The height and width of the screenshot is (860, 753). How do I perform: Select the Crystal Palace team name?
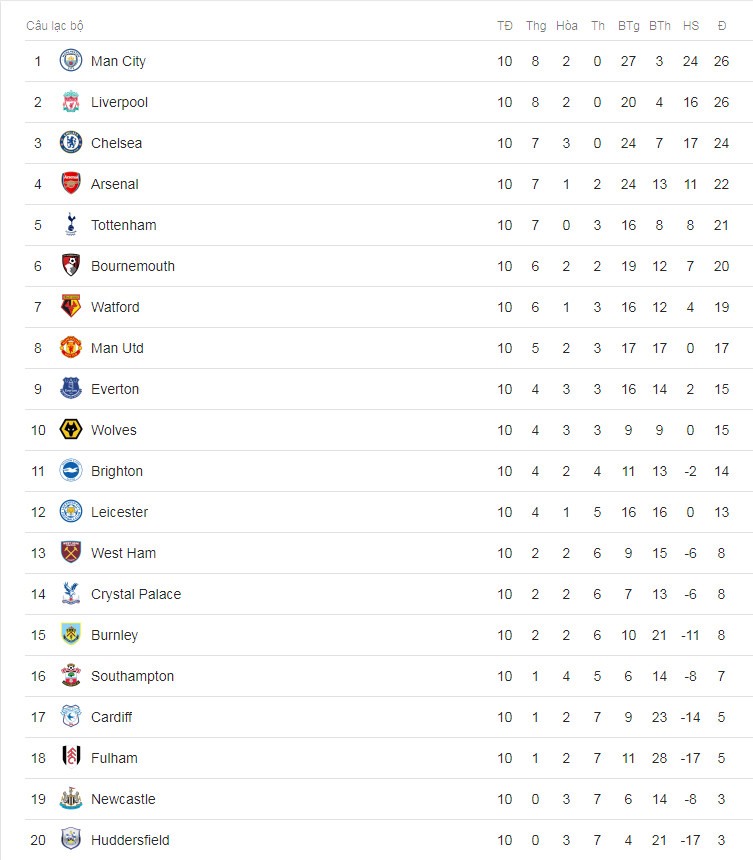tap(136, 594)
